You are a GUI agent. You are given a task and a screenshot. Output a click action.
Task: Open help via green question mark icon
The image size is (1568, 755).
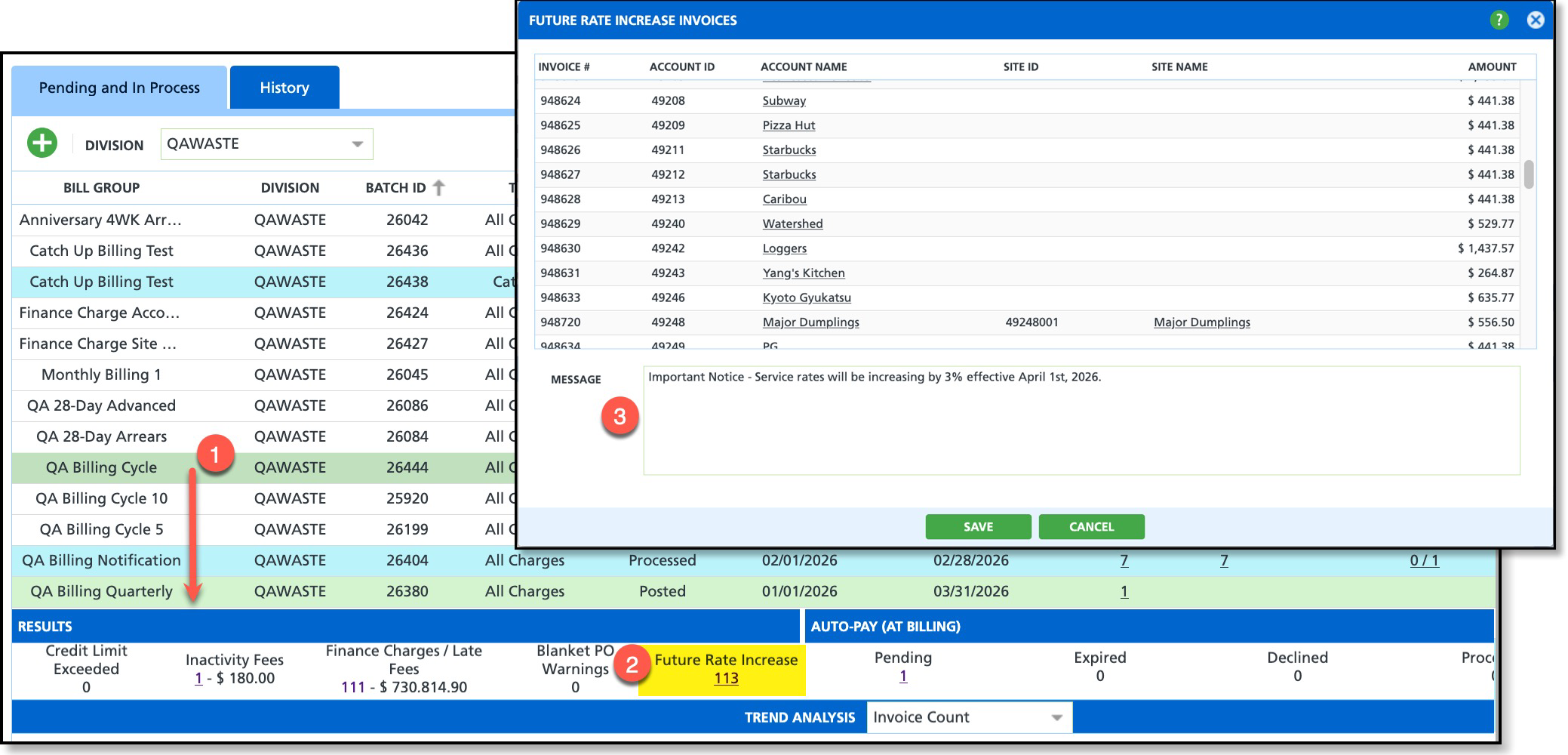click(1499, 20)
